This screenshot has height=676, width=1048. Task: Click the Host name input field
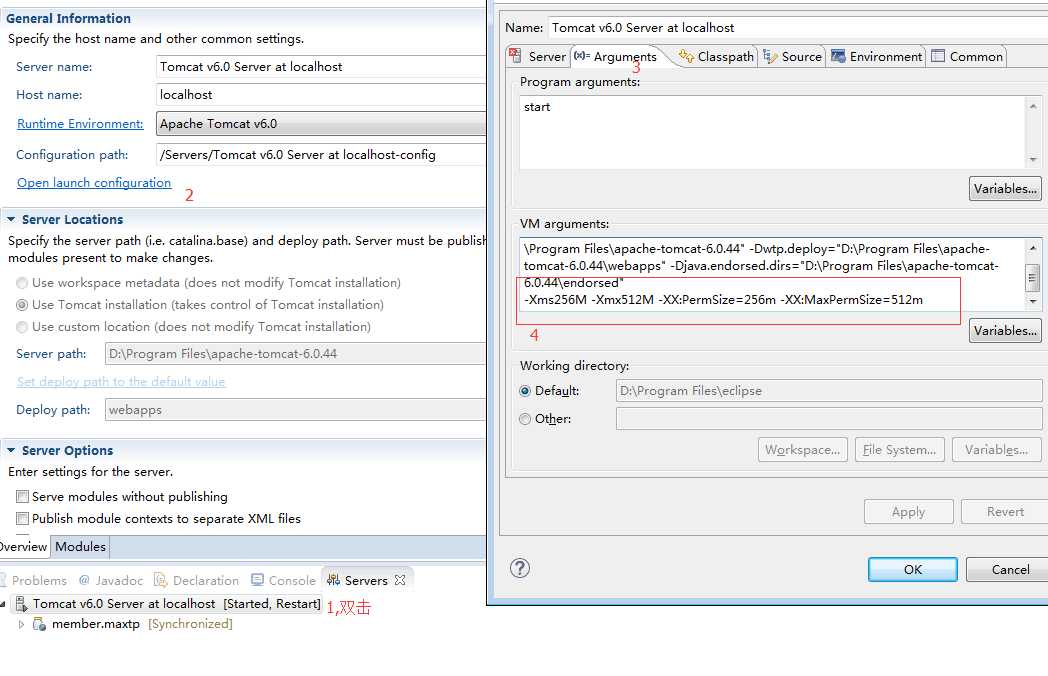321,95
